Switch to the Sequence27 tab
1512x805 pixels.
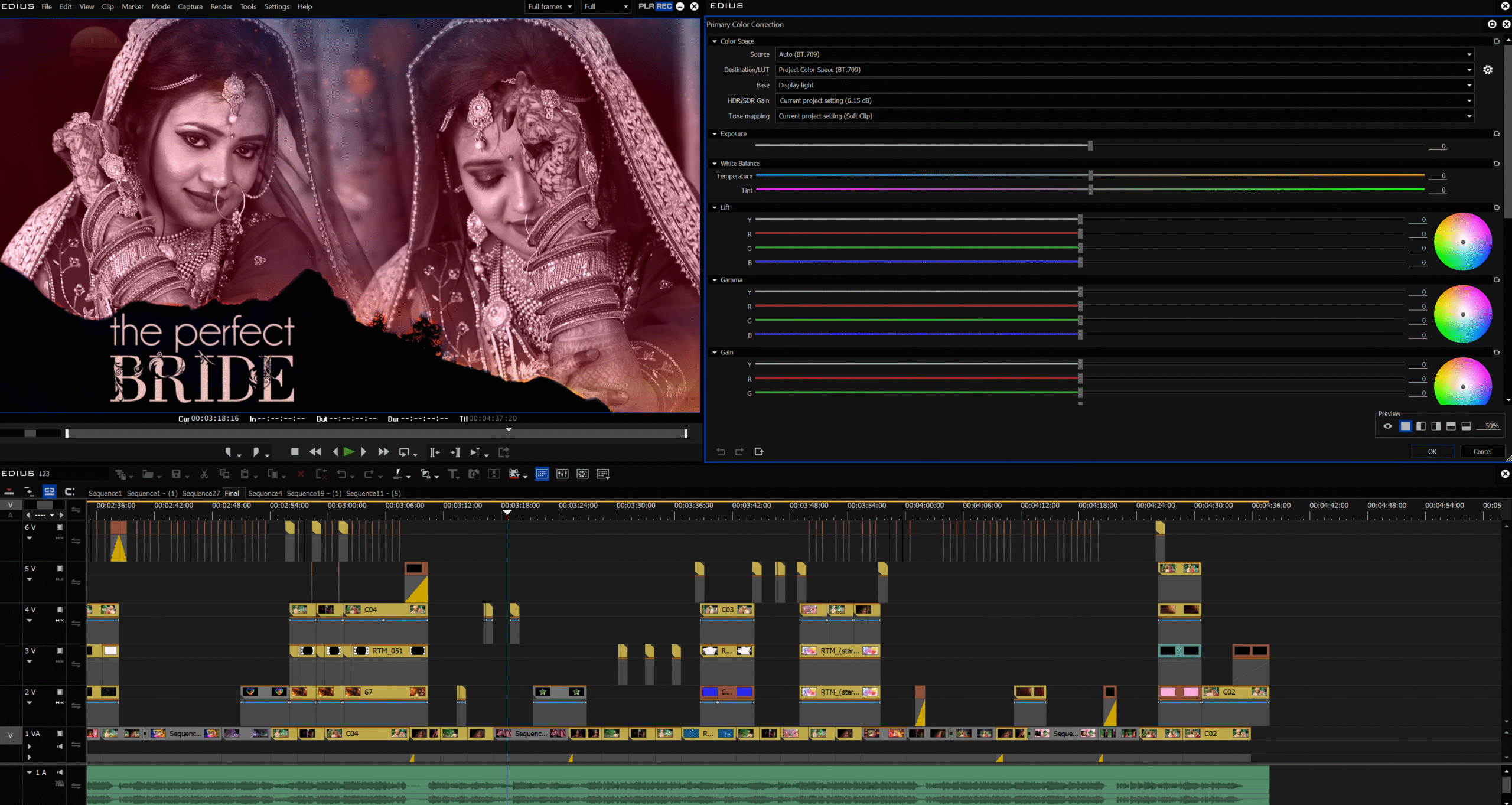201,493
